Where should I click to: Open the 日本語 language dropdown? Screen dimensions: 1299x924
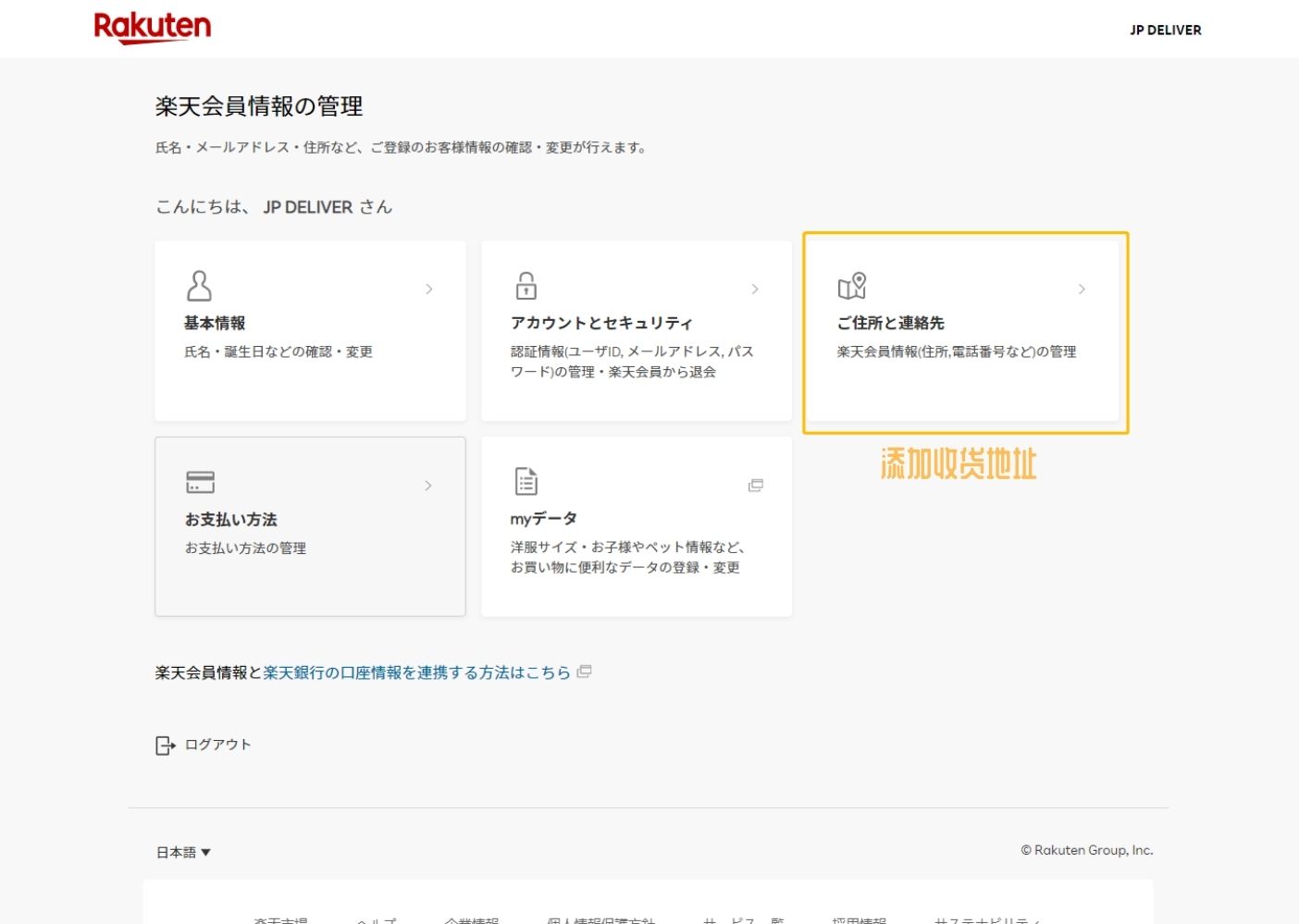(x=183, y=851)
